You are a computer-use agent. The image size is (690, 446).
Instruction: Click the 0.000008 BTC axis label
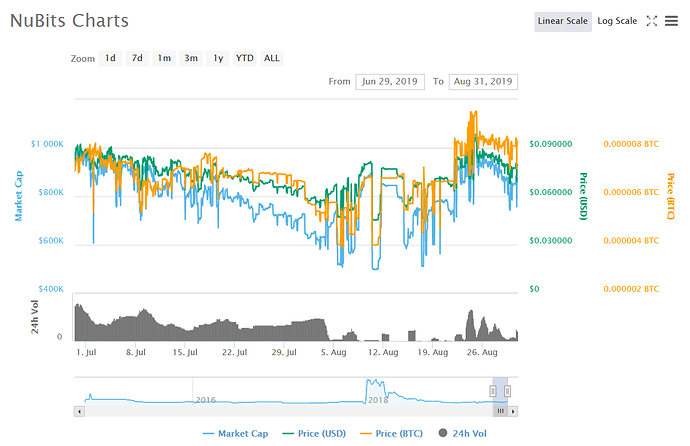click(x=631, y=144)
